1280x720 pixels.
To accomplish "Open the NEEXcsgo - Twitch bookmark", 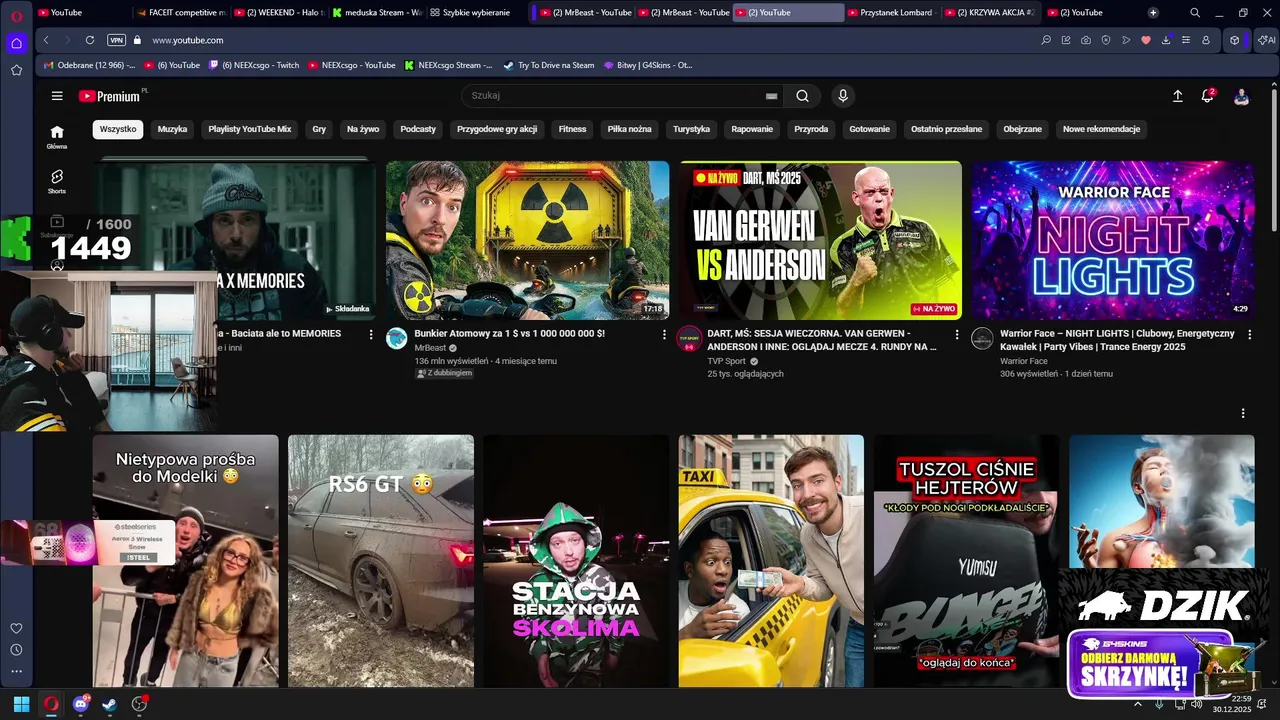I will tap(254, 65).
